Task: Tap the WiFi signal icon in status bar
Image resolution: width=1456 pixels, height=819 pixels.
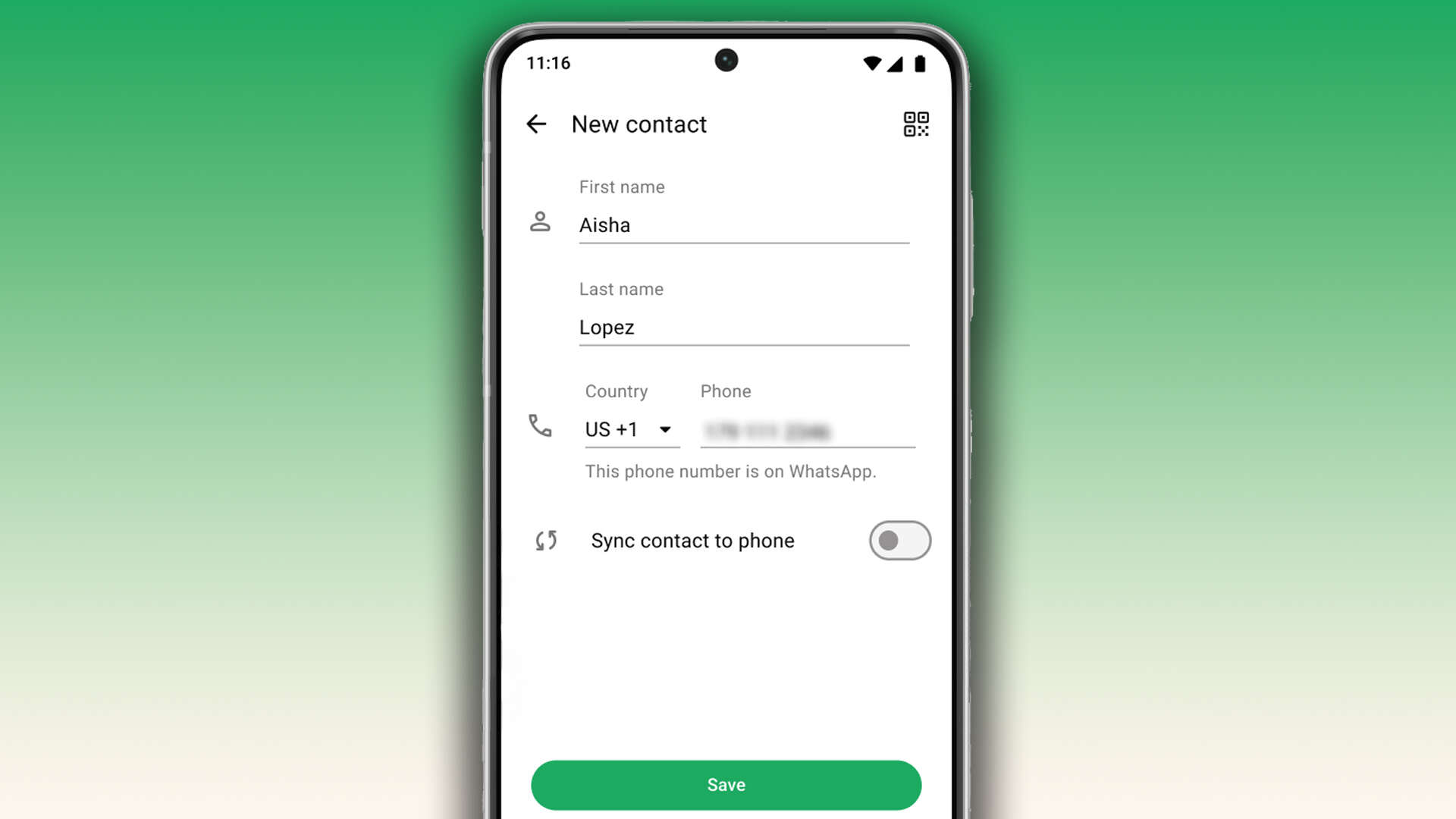Action: [872, 63]
